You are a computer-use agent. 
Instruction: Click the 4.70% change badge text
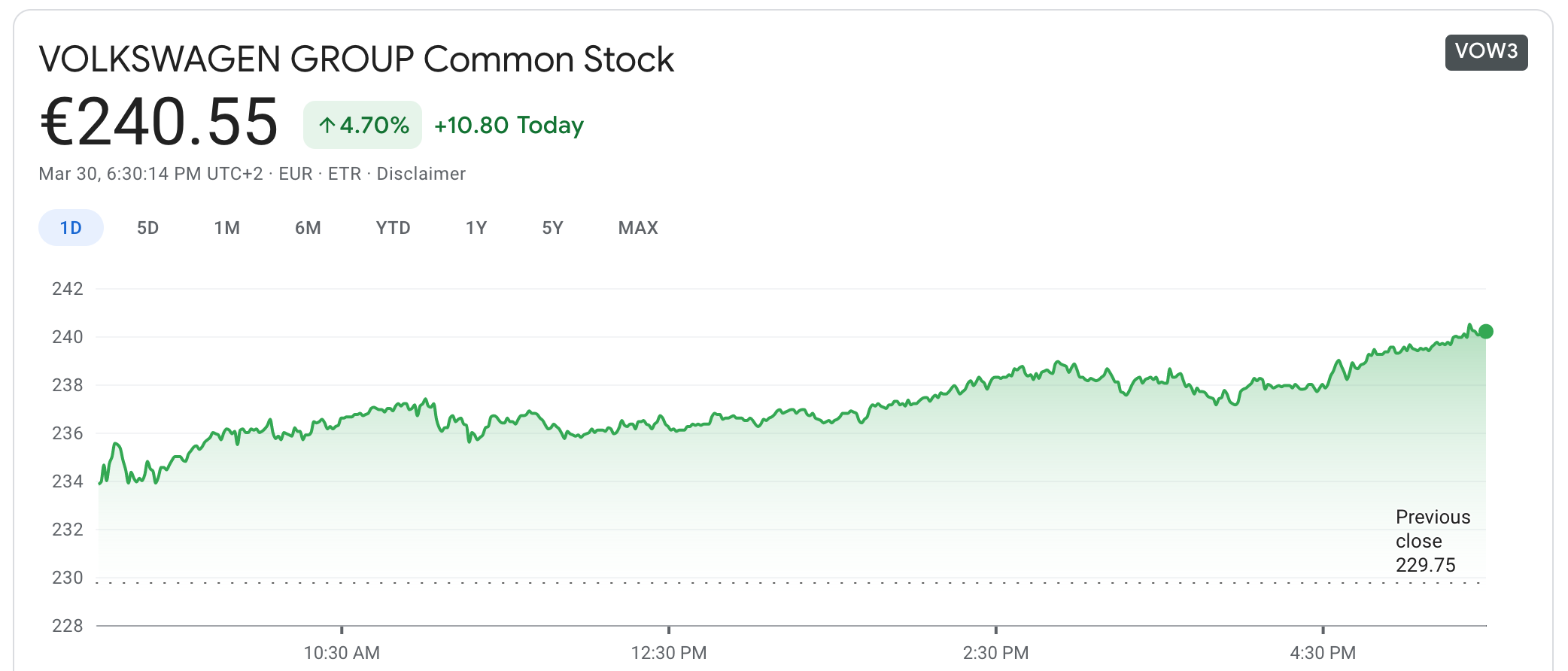375,125
